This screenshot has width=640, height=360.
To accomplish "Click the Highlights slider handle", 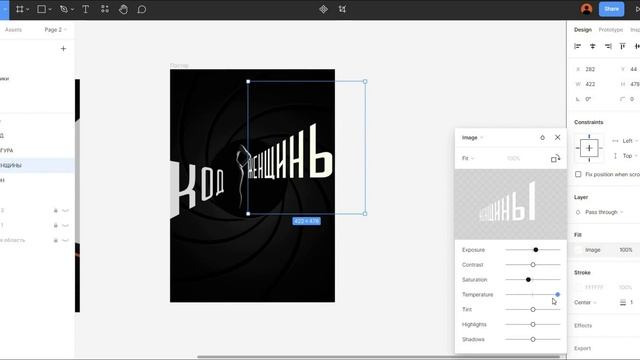I will point(533,324).
